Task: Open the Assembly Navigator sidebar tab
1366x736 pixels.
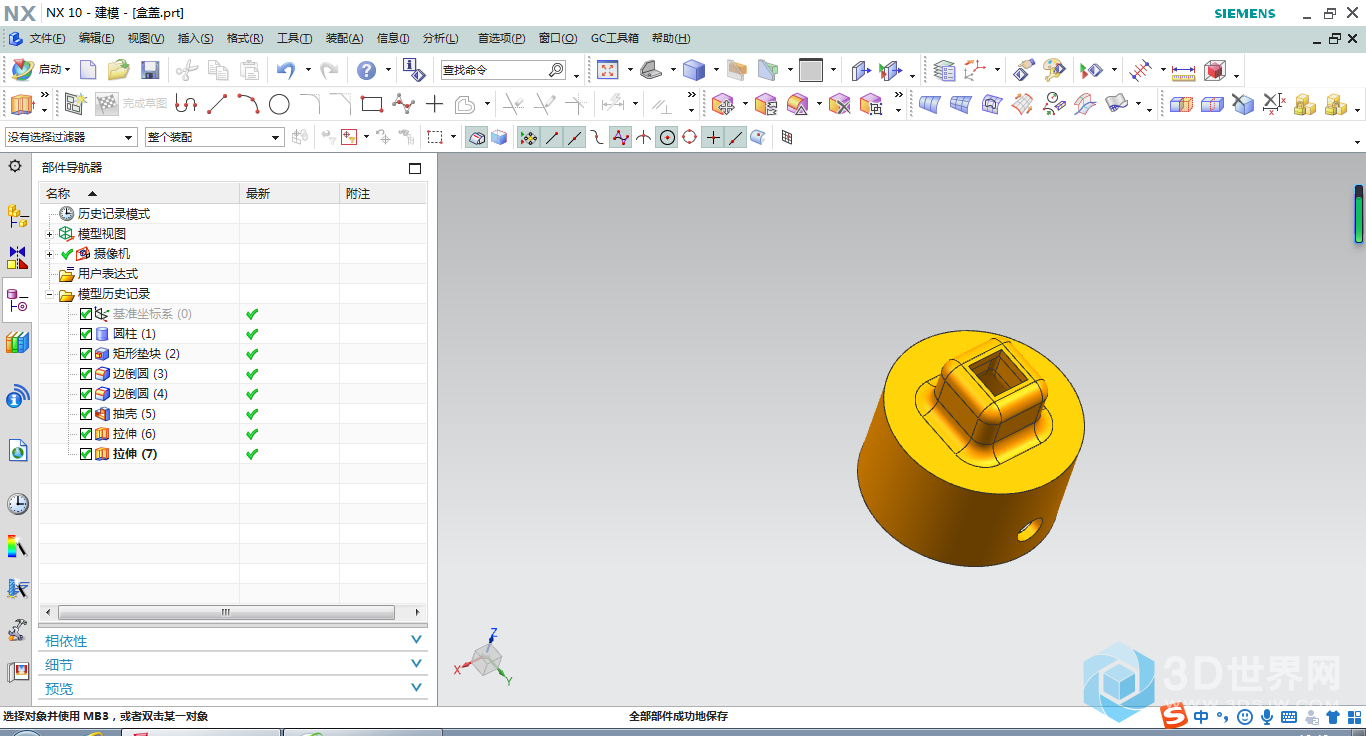Action: 17,215
